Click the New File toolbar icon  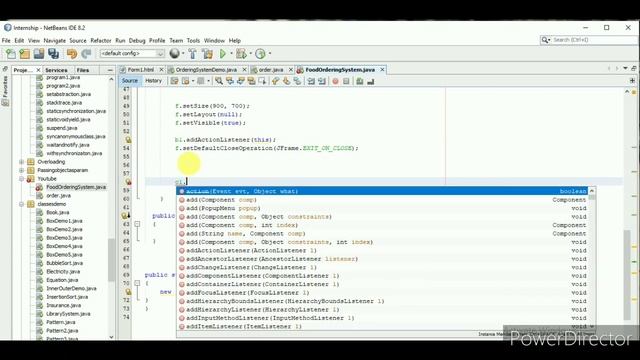pyautogui.click(x=11, y=53)
